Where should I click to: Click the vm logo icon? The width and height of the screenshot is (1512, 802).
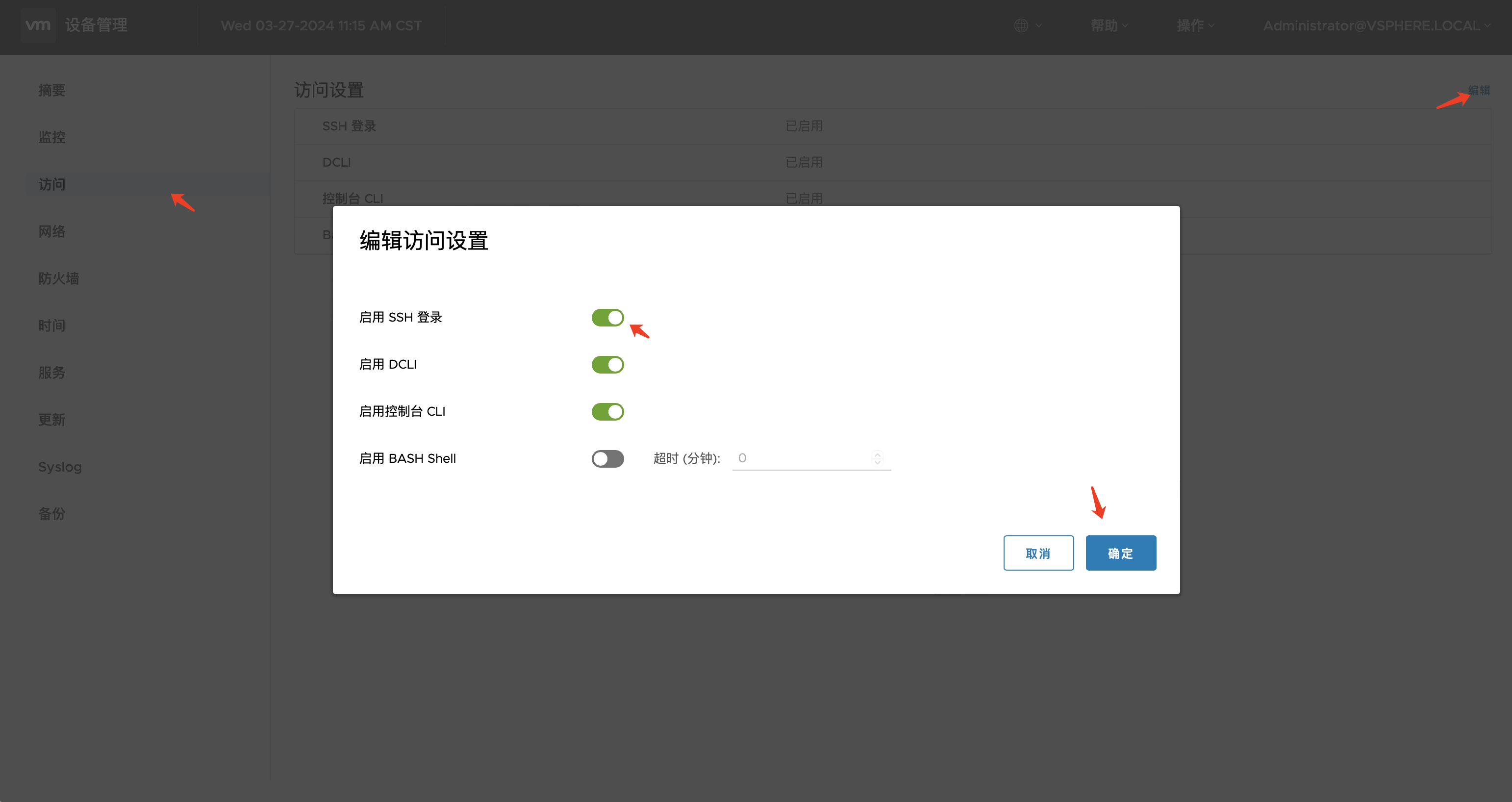(x=38, y=25)
